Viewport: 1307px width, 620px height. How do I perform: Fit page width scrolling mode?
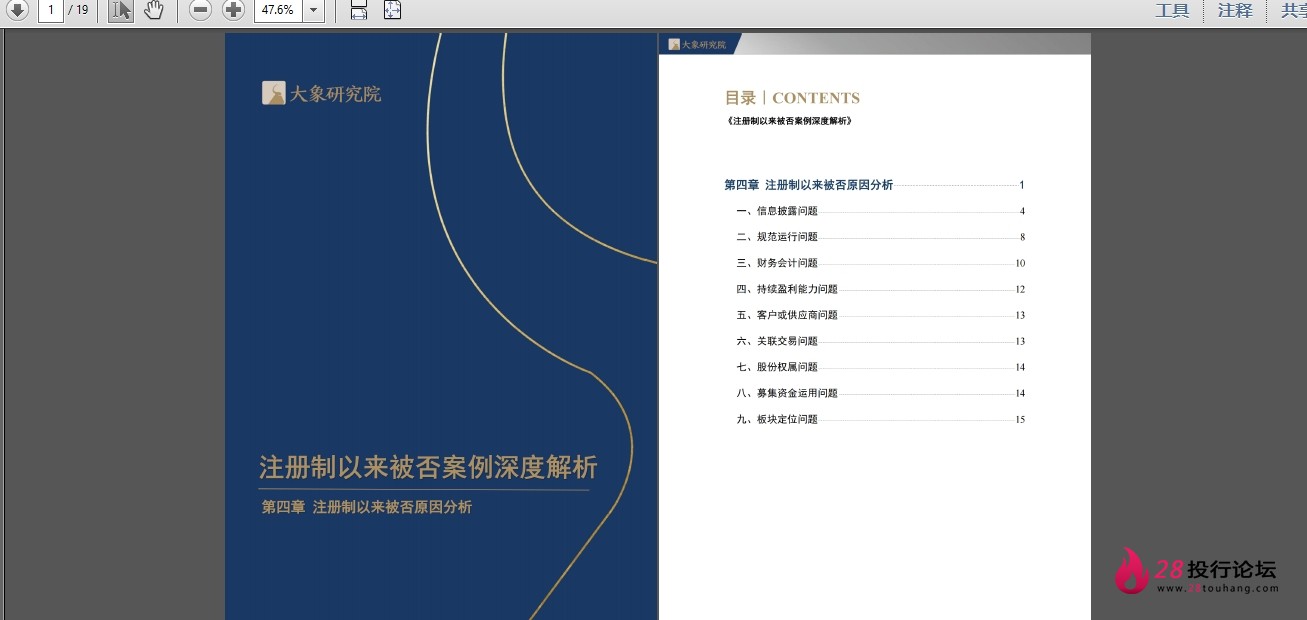pyautogui.click(x=359, y=10)
